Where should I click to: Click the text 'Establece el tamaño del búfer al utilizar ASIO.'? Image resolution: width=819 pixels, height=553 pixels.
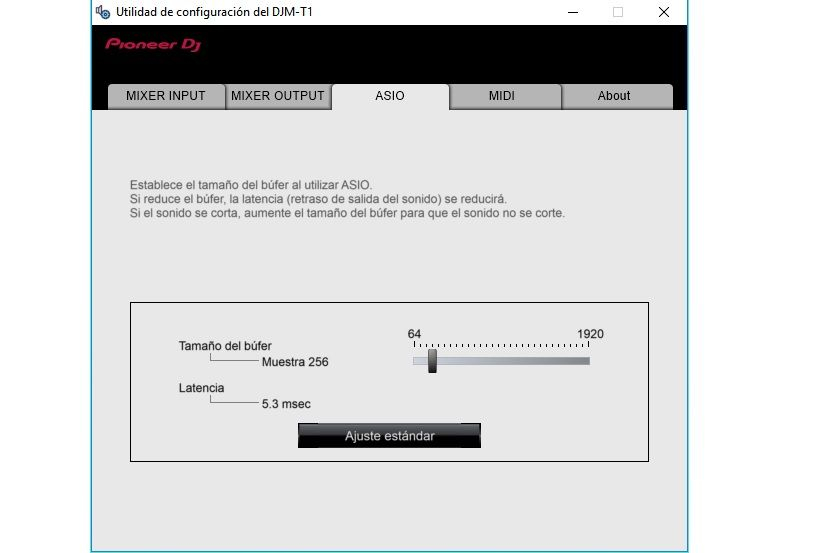point(251,185)
